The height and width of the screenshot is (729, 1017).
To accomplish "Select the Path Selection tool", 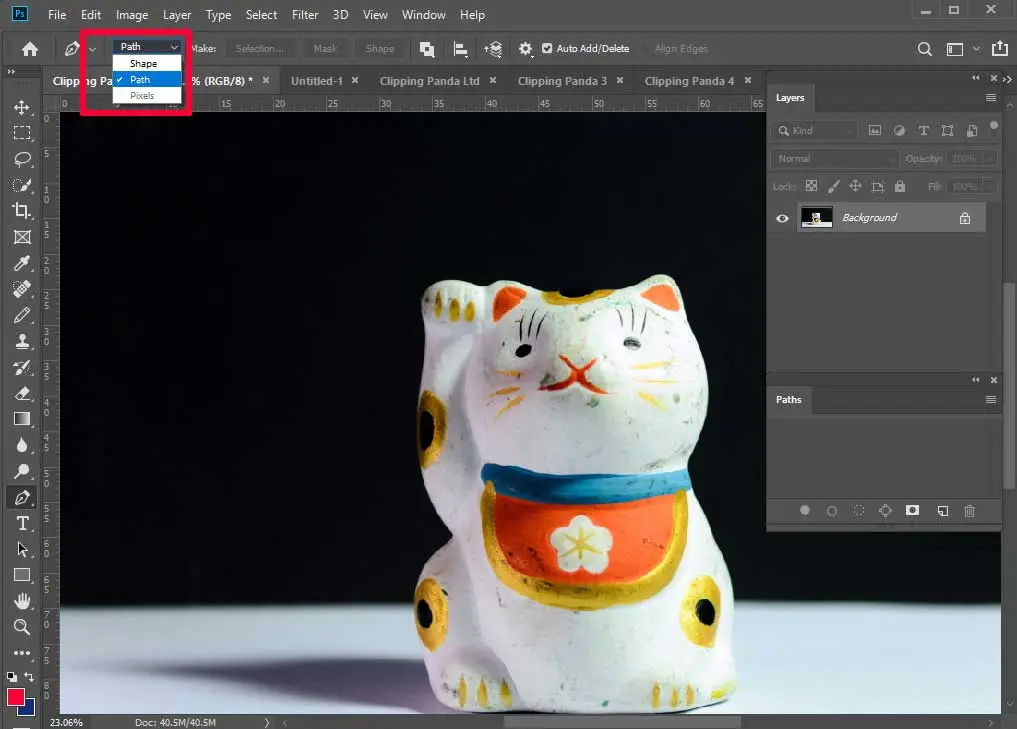I will click(x=22, y=549).
